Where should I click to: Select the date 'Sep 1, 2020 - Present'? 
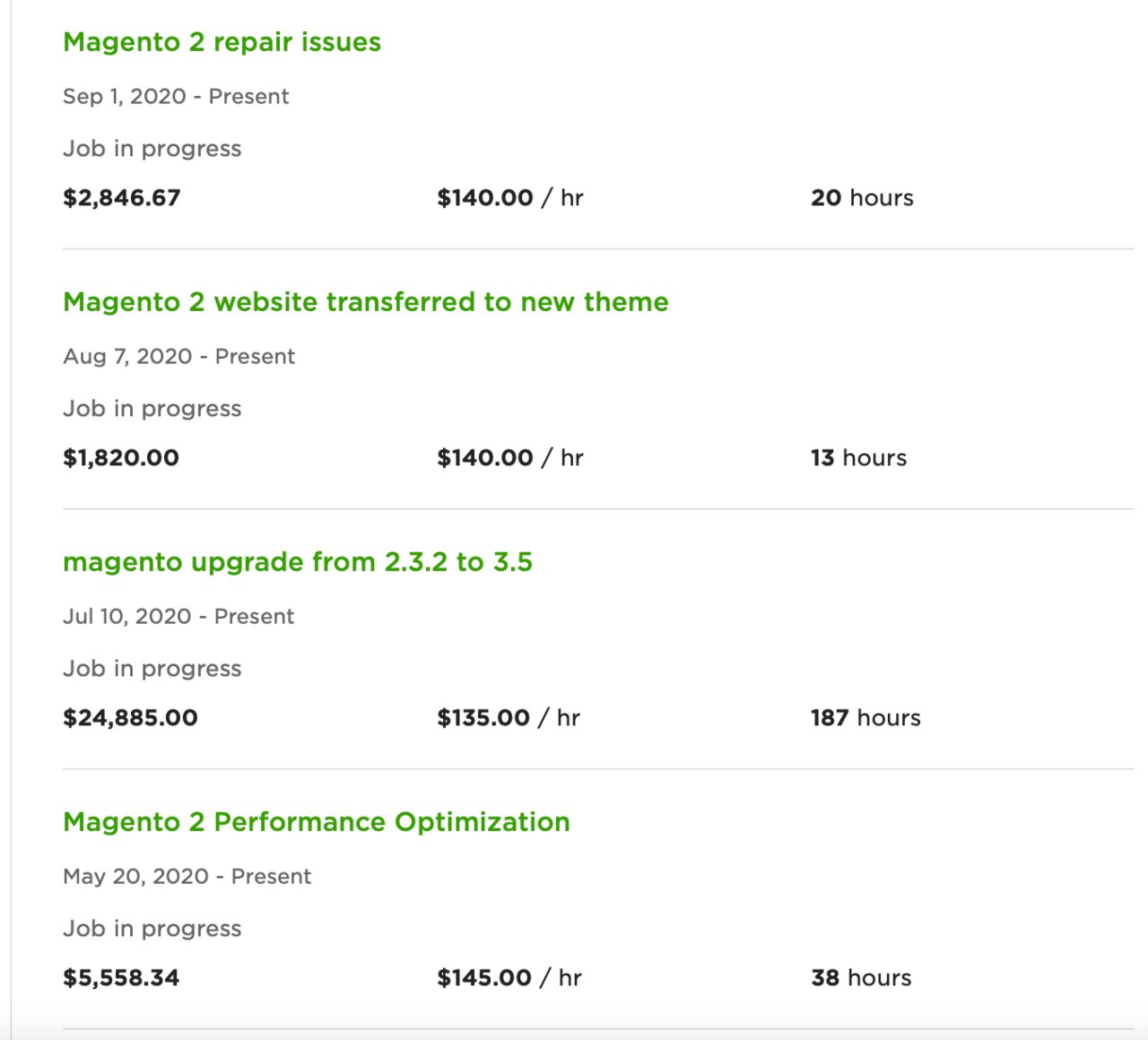click(x=176, y=97)
